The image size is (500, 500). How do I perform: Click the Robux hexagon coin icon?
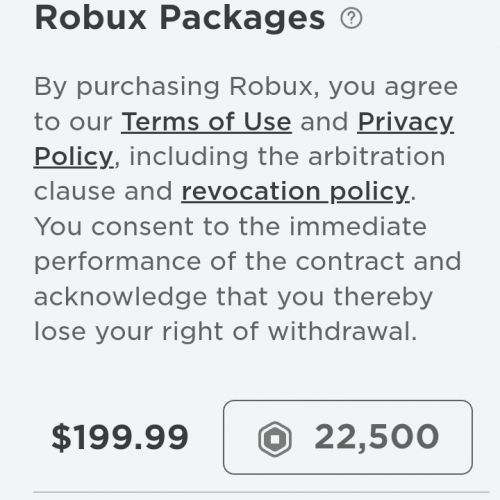275,439
